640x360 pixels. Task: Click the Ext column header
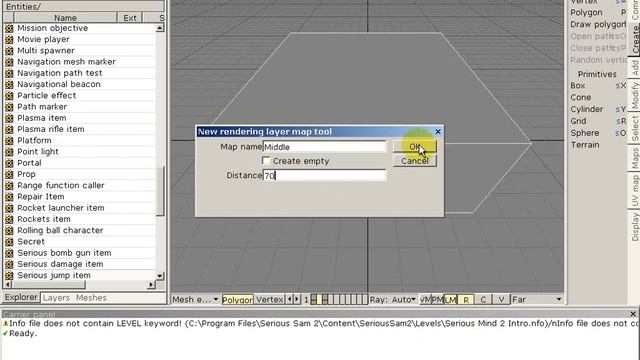point(130,18)
